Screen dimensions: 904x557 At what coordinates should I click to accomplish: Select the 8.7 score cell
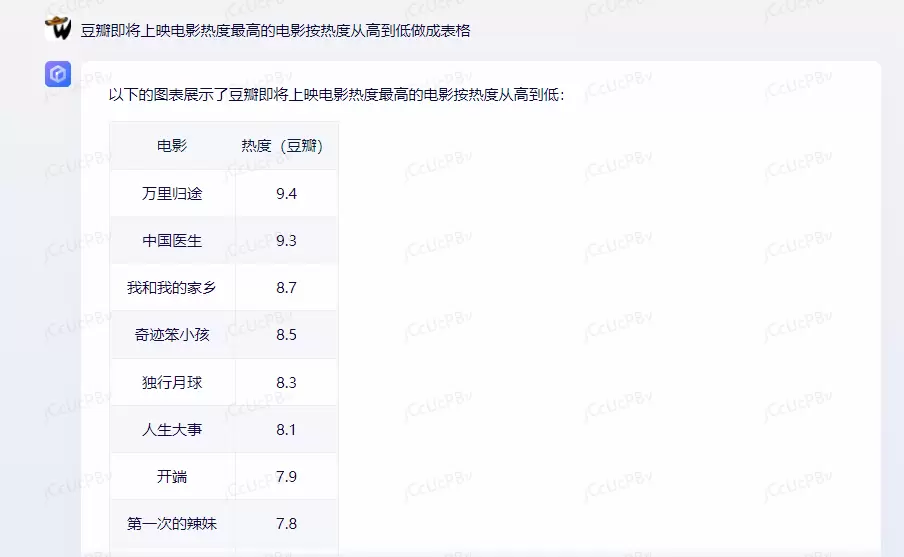point(287,288)
